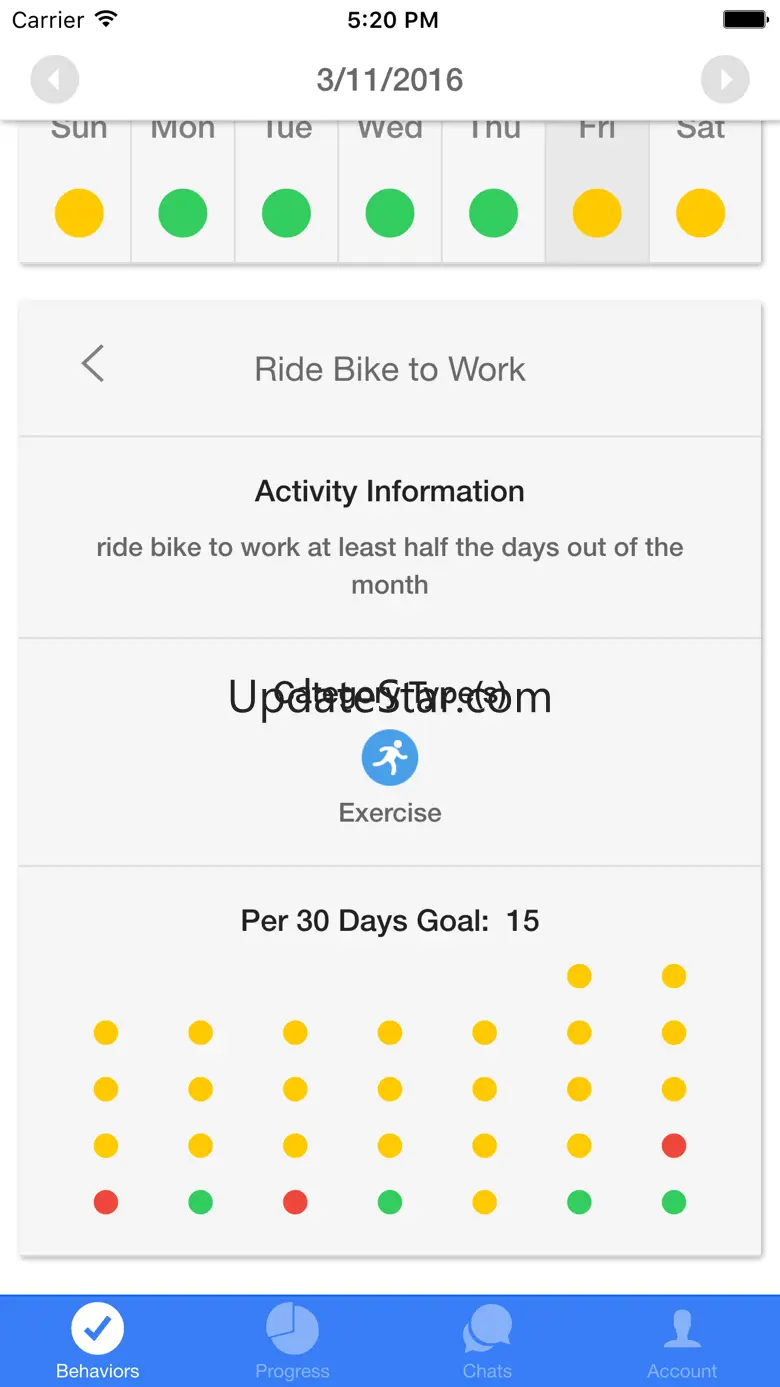Click the red dot in the first column
780x1387 pixels.
point(106,1202)
